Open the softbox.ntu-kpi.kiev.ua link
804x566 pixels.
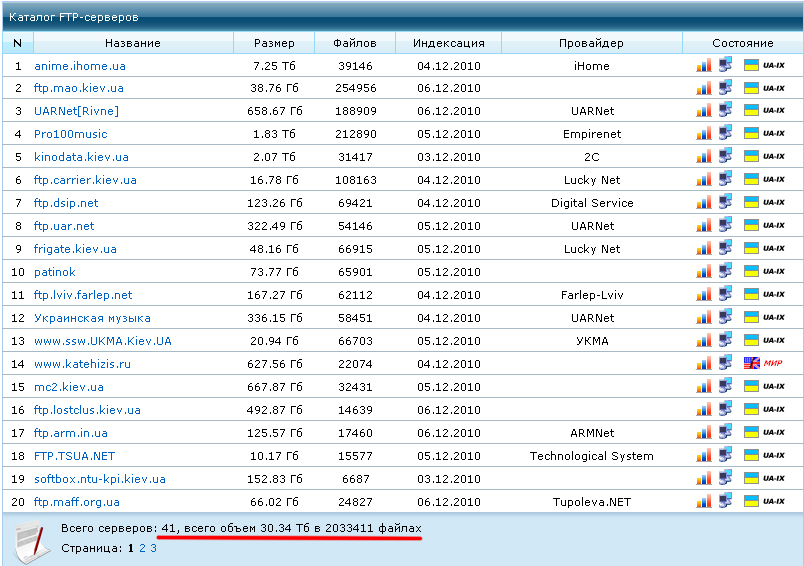pyautogui.click(x=100, y=479)
